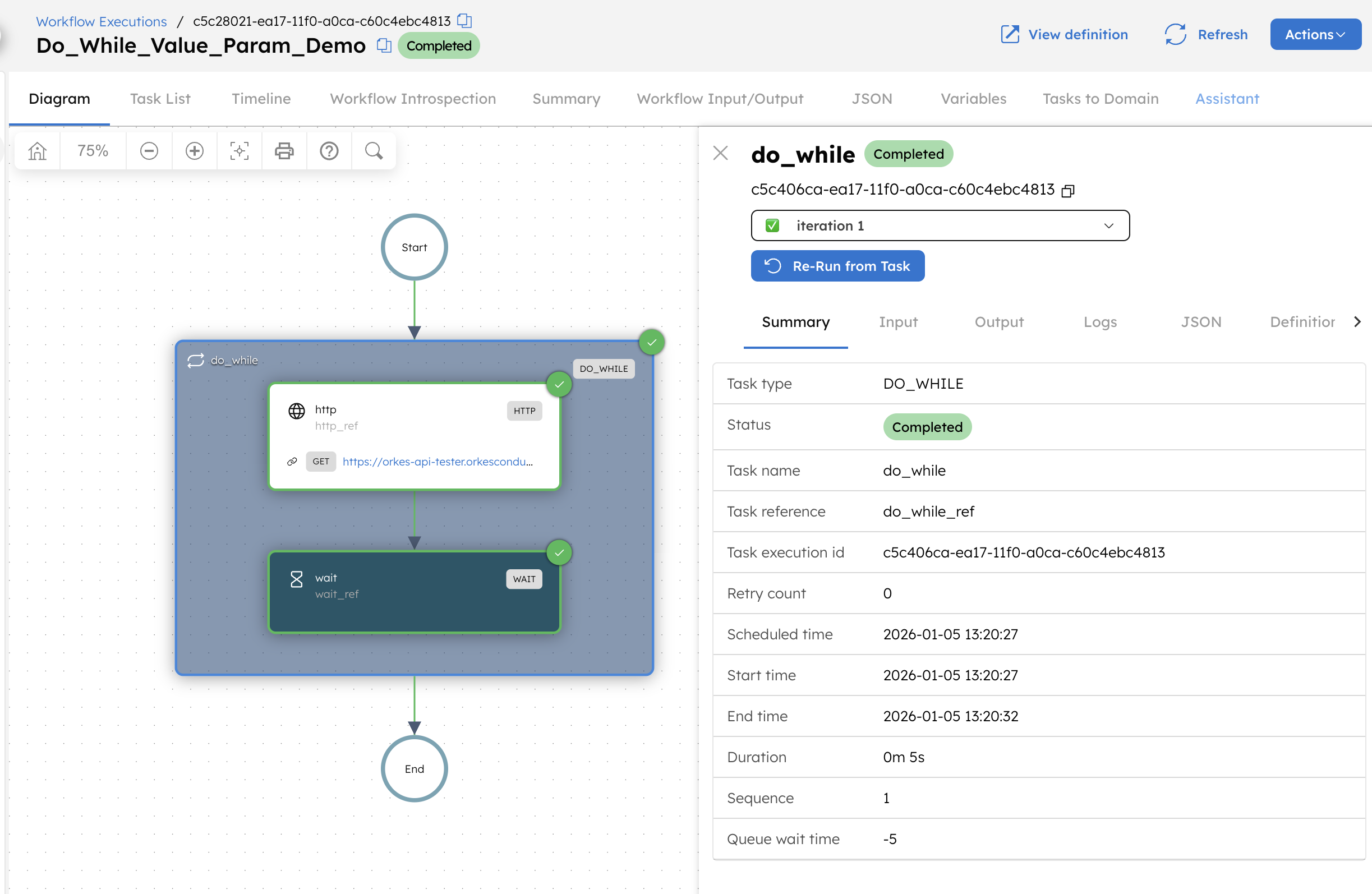Click the fit-to-screen icon in diagram toolbar
1372x894 pixels.
pyautogui.click(x=238, y=150)
